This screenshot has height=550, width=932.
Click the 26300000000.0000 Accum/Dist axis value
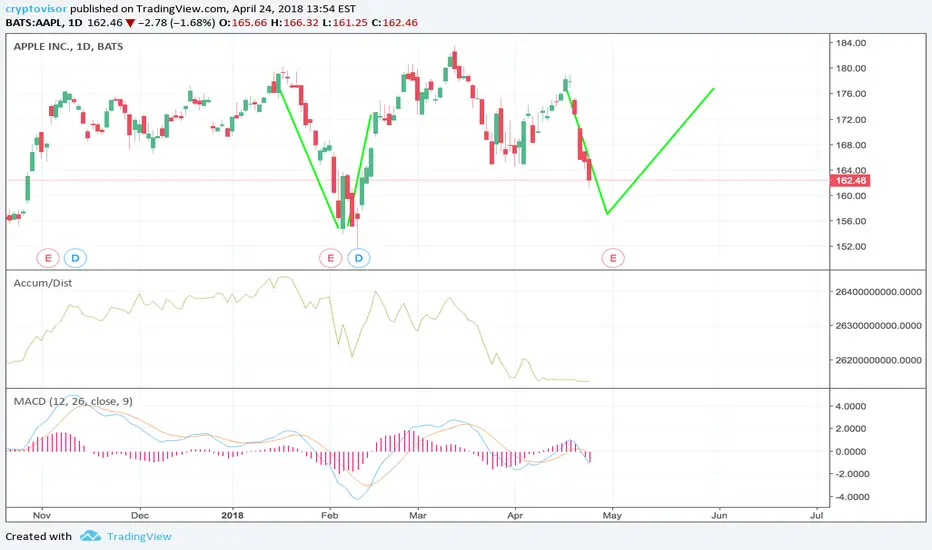click(x=879, y=326)
